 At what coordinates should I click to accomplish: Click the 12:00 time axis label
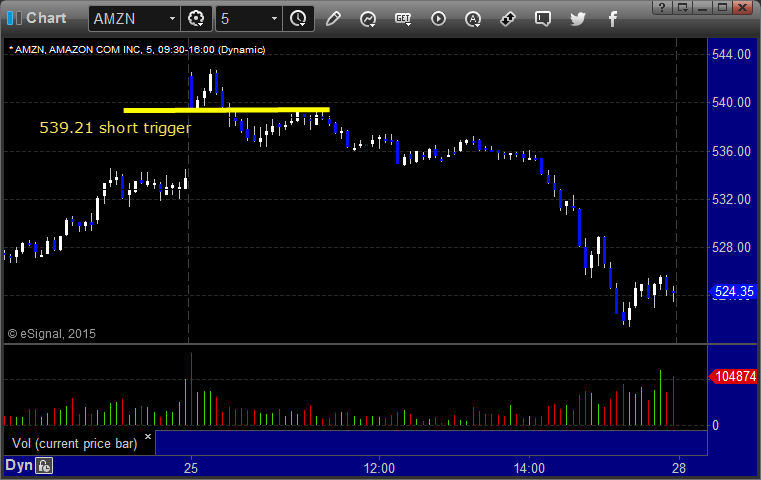(x=379, y=468)
